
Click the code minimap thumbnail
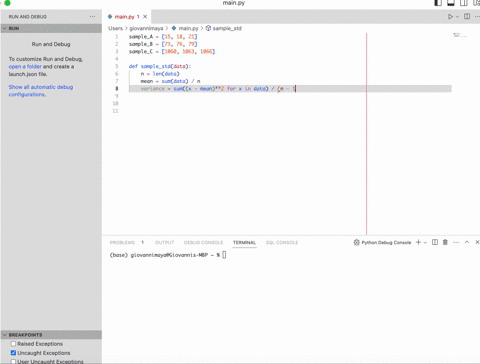coord(460,35)
